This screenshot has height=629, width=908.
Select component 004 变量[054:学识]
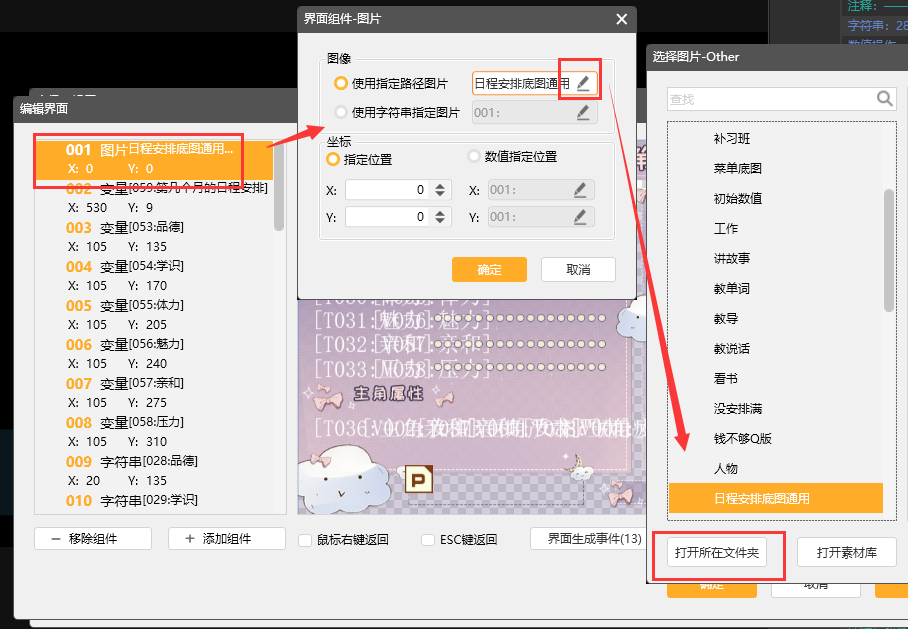[153, 275]
